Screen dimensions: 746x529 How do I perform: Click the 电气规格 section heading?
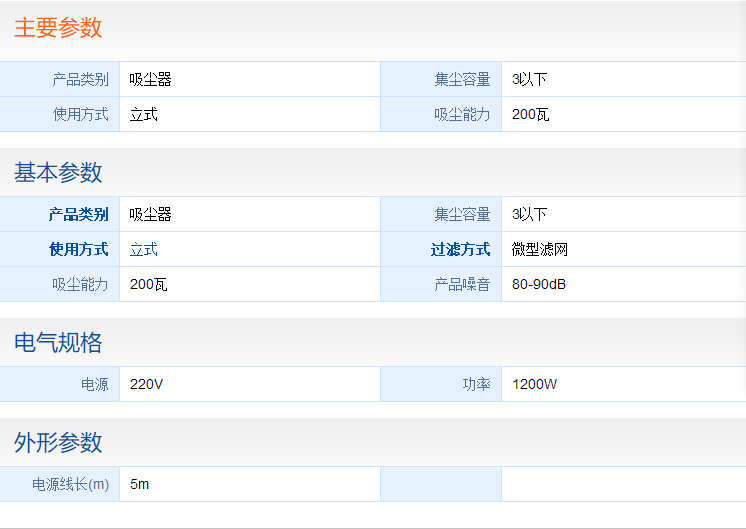pos(58,343)
